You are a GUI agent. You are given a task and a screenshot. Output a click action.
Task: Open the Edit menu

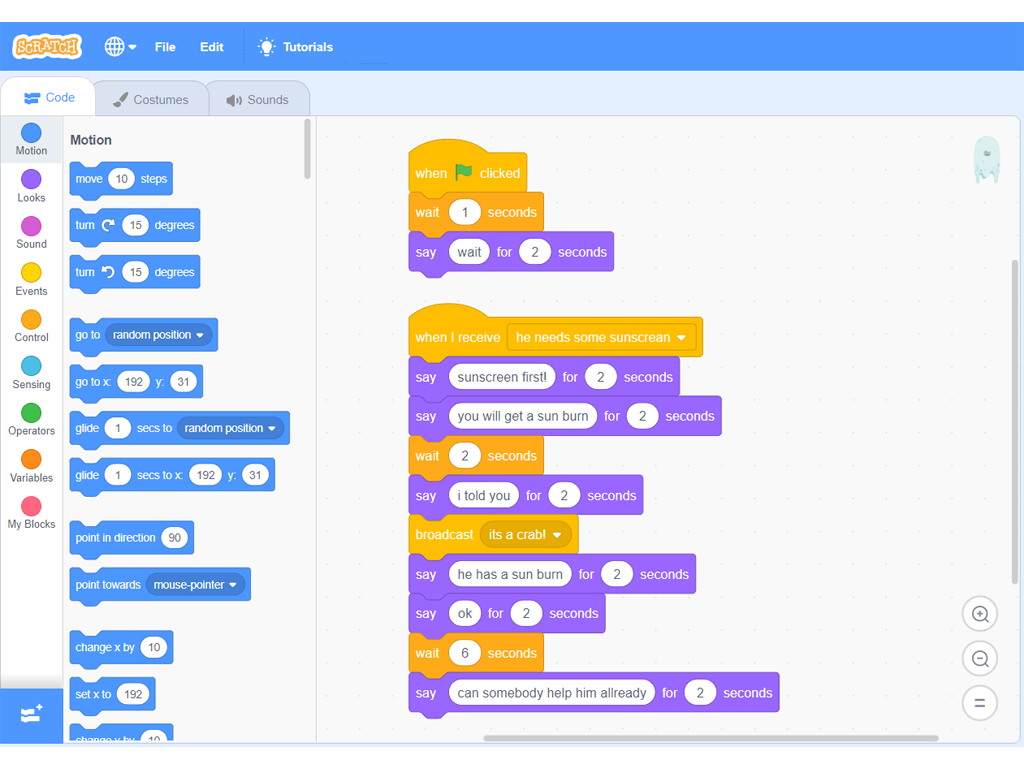pos(211,47)
